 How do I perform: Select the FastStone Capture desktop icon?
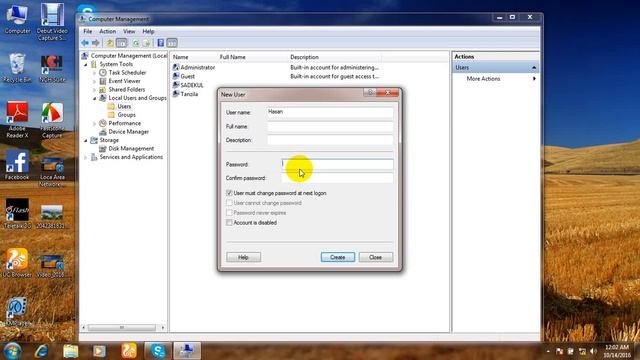pyautogui.click(x=52, y=120)
